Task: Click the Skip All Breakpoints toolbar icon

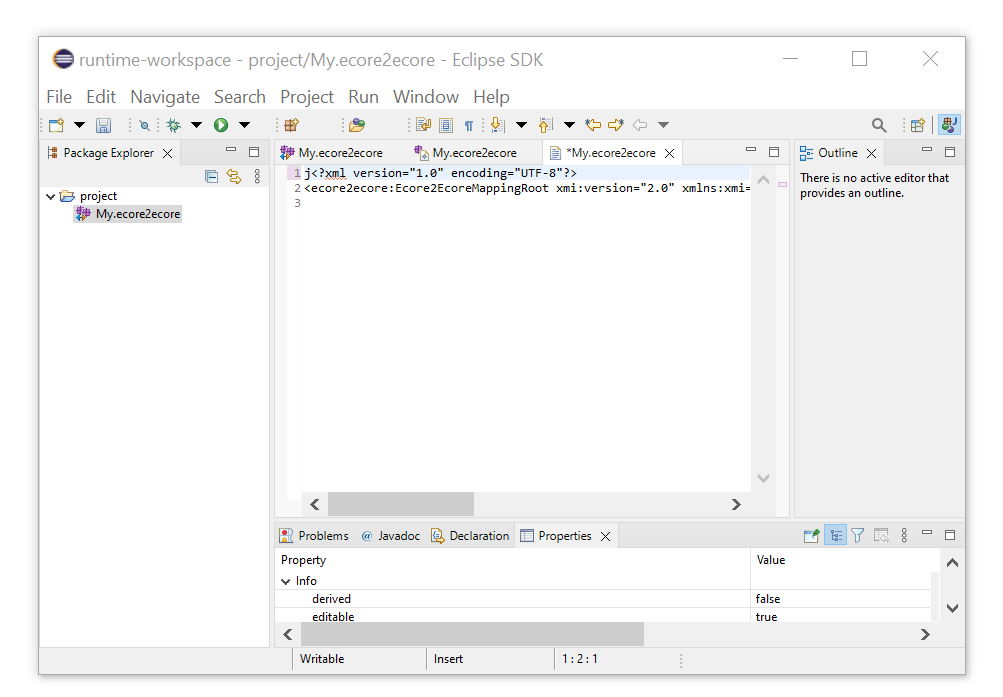Action: point(145,125)
